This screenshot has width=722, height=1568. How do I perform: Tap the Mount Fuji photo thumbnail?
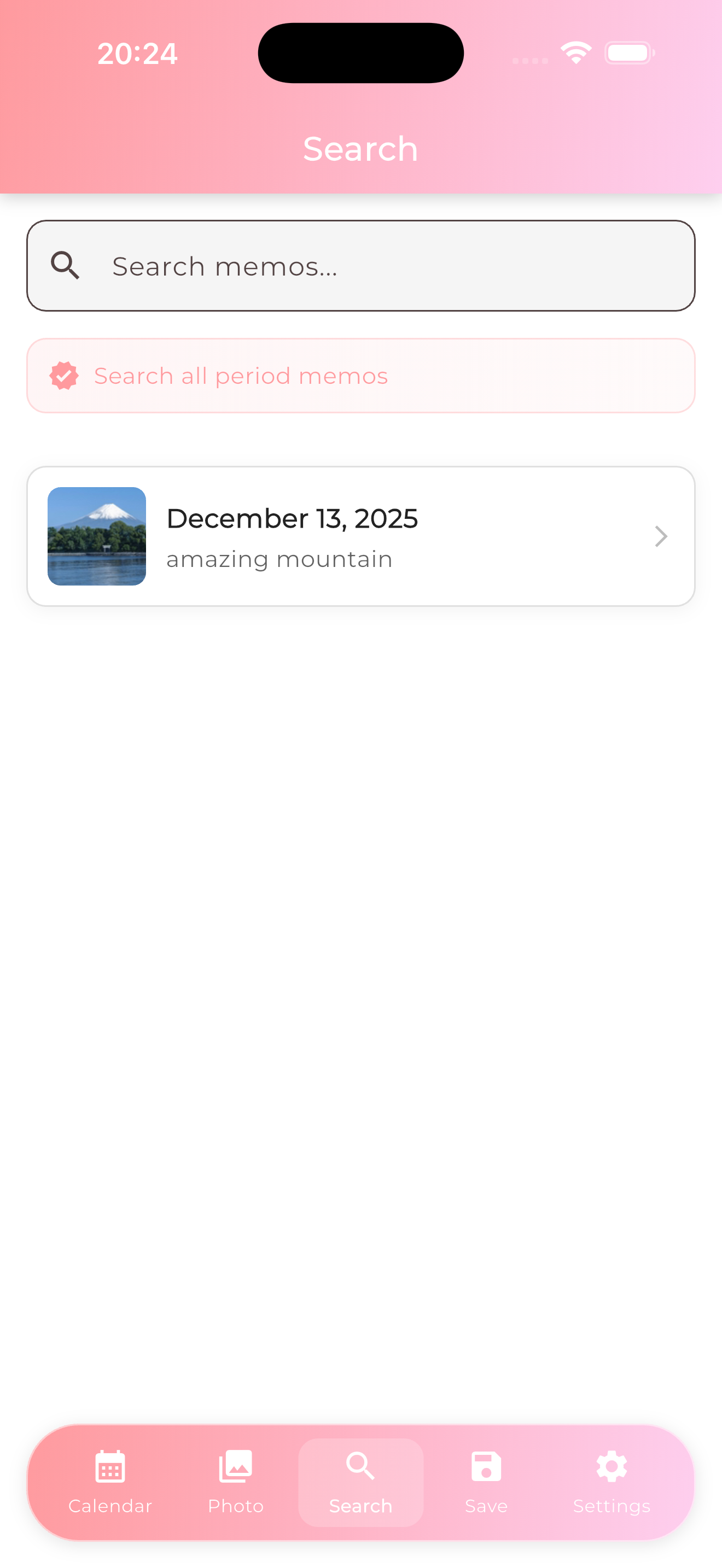pos(97,536)
